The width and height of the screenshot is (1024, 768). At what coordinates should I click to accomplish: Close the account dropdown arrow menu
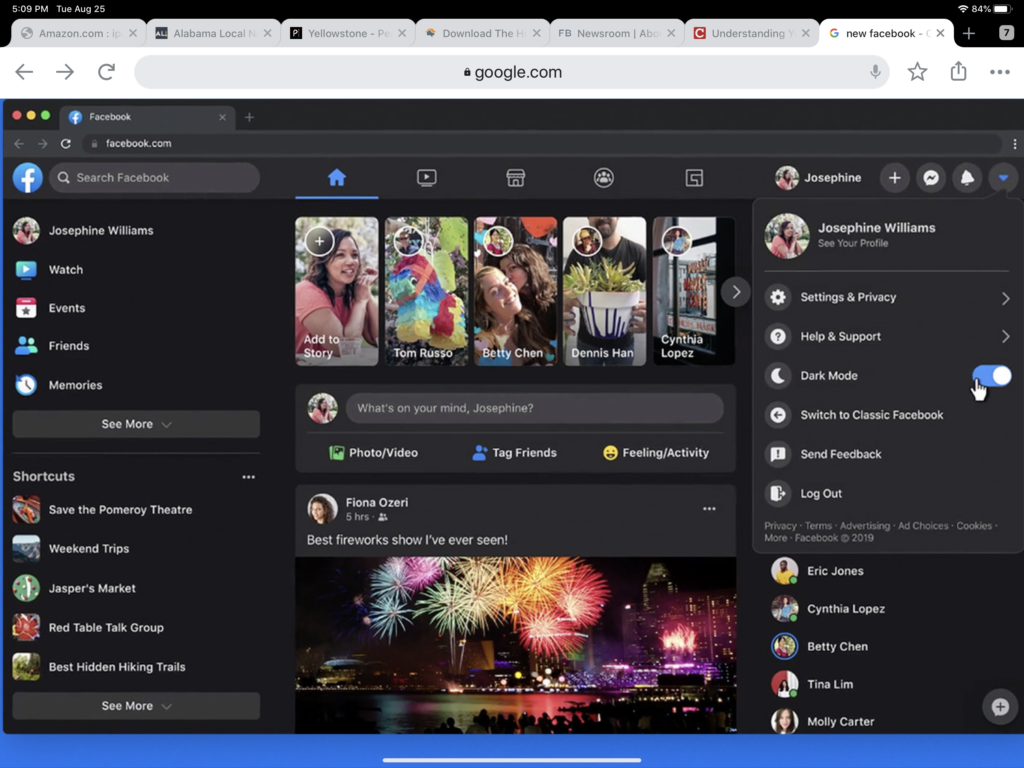tap(1002, 178)
